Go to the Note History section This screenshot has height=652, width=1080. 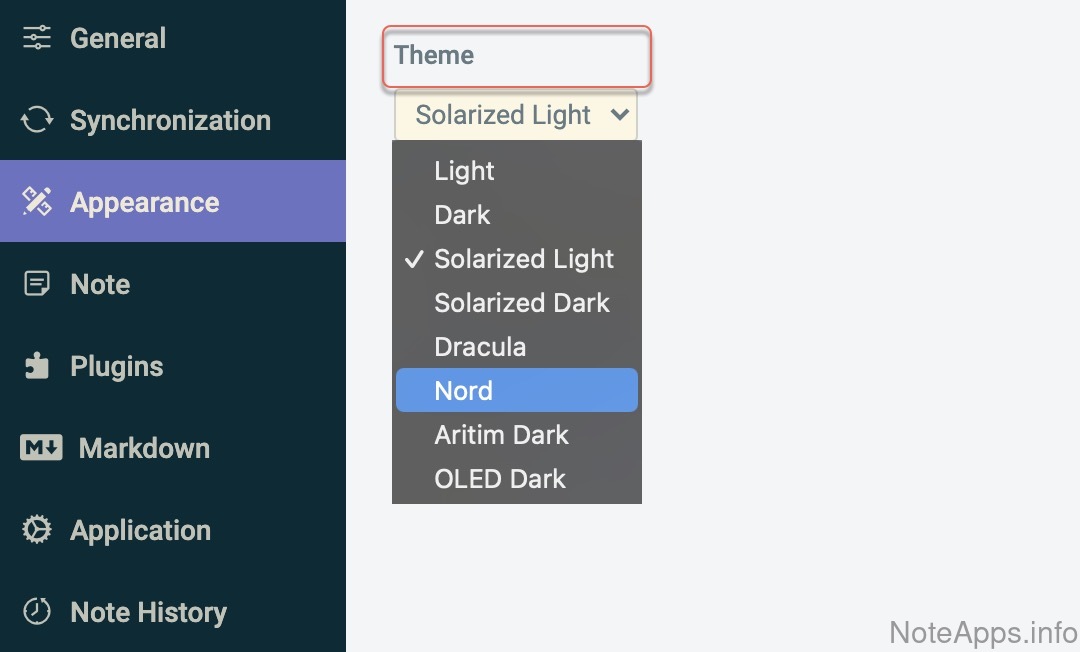coord(148,612)
